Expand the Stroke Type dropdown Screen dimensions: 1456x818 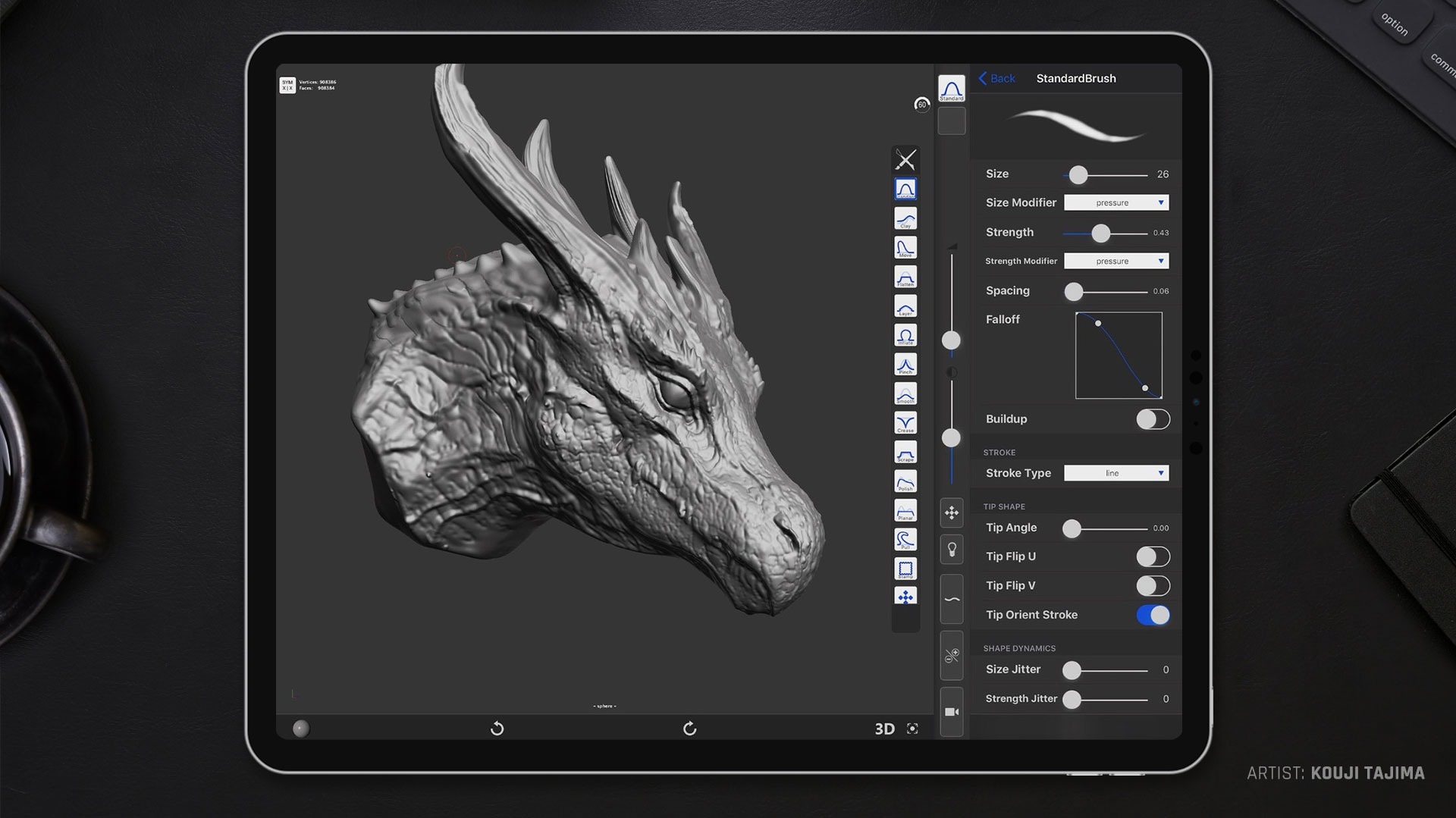click(x=1116, y=473)
